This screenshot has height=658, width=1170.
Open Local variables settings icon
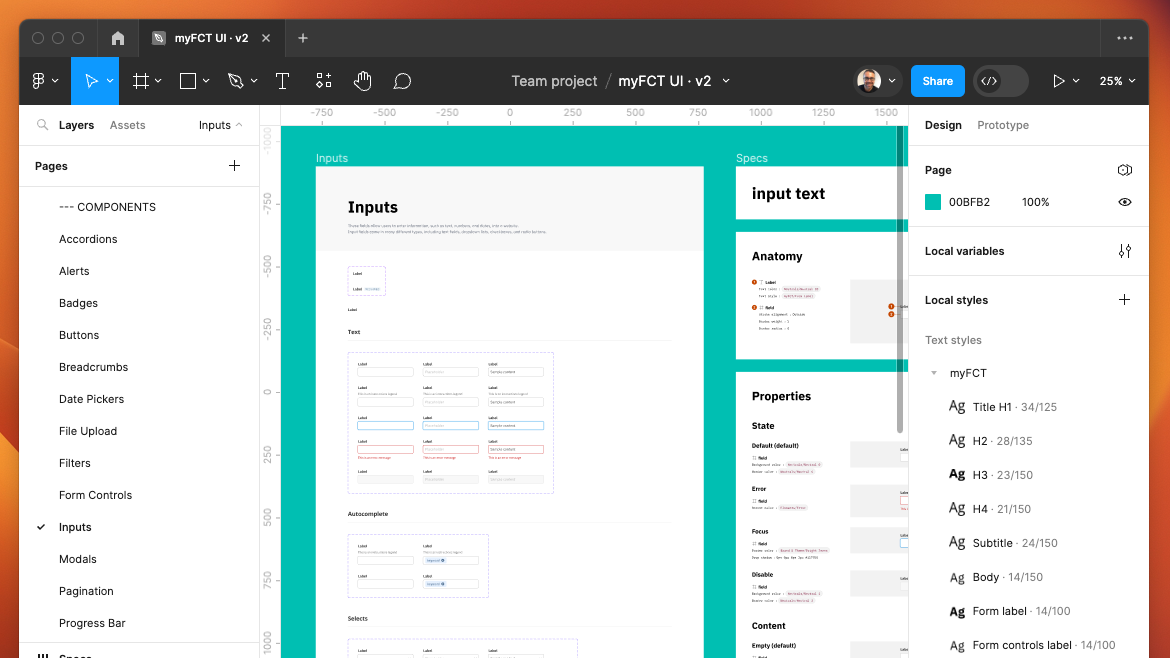(x=1124, y=251)
